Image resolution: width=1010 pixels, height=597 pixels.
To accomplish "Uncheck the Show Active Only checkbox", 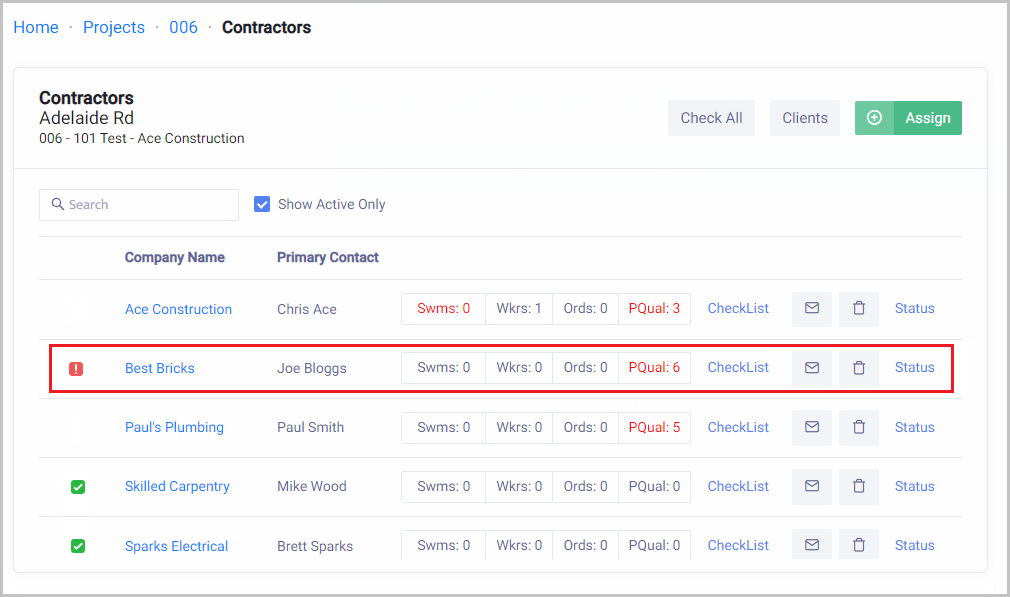I will [x=262, y=204].
